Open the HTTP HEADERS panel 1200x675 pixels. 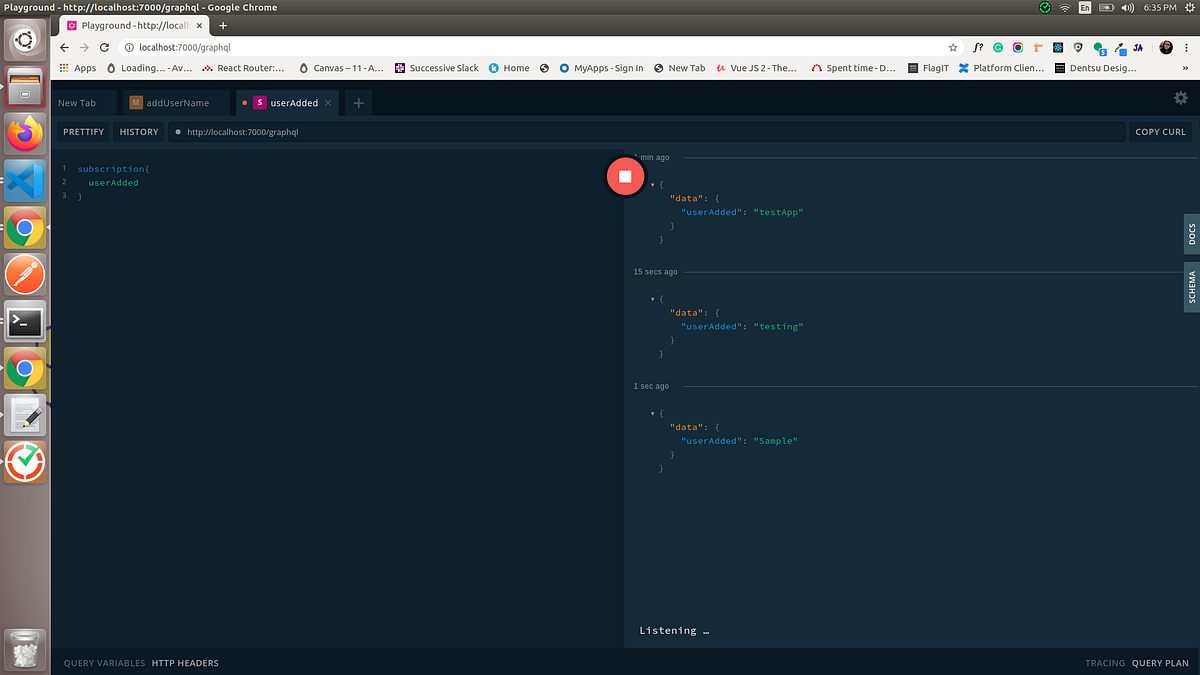pyautogui.click(x=184, y=662)
